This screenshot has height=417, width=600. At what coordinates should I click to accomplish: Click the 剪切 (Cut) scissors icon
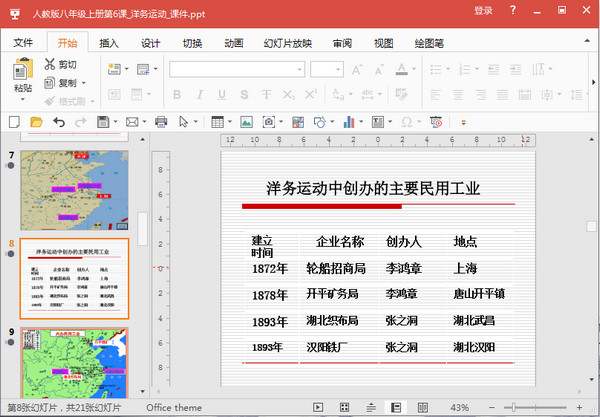point(51,65)
